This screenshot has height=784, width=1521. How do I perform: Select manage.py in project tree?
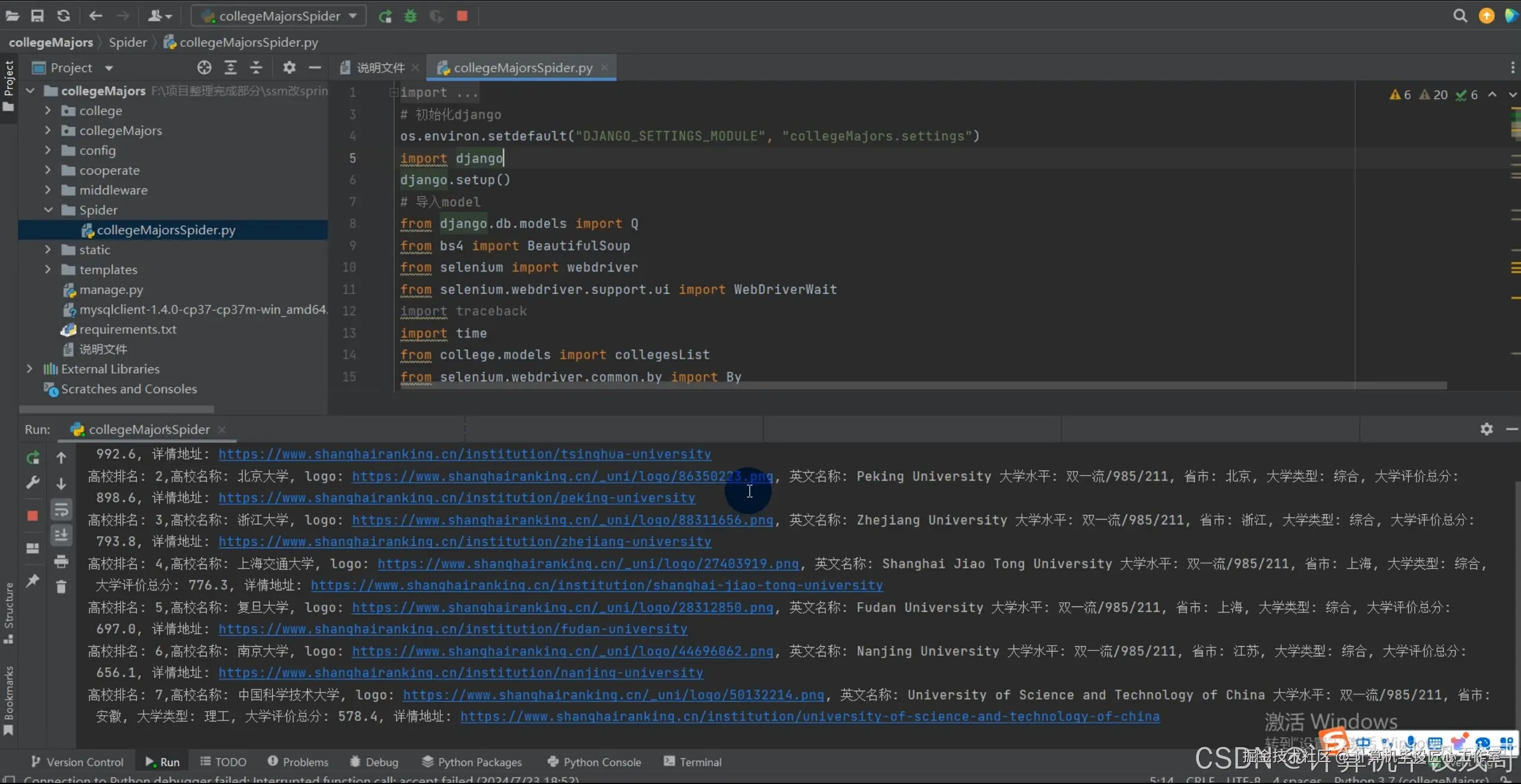click(x=111, y=290)
